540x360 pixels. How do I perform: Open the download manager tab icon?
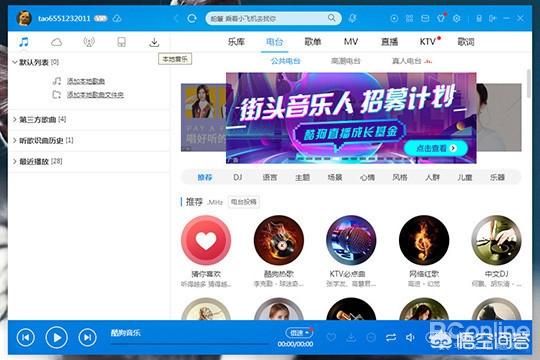point(154,42)
